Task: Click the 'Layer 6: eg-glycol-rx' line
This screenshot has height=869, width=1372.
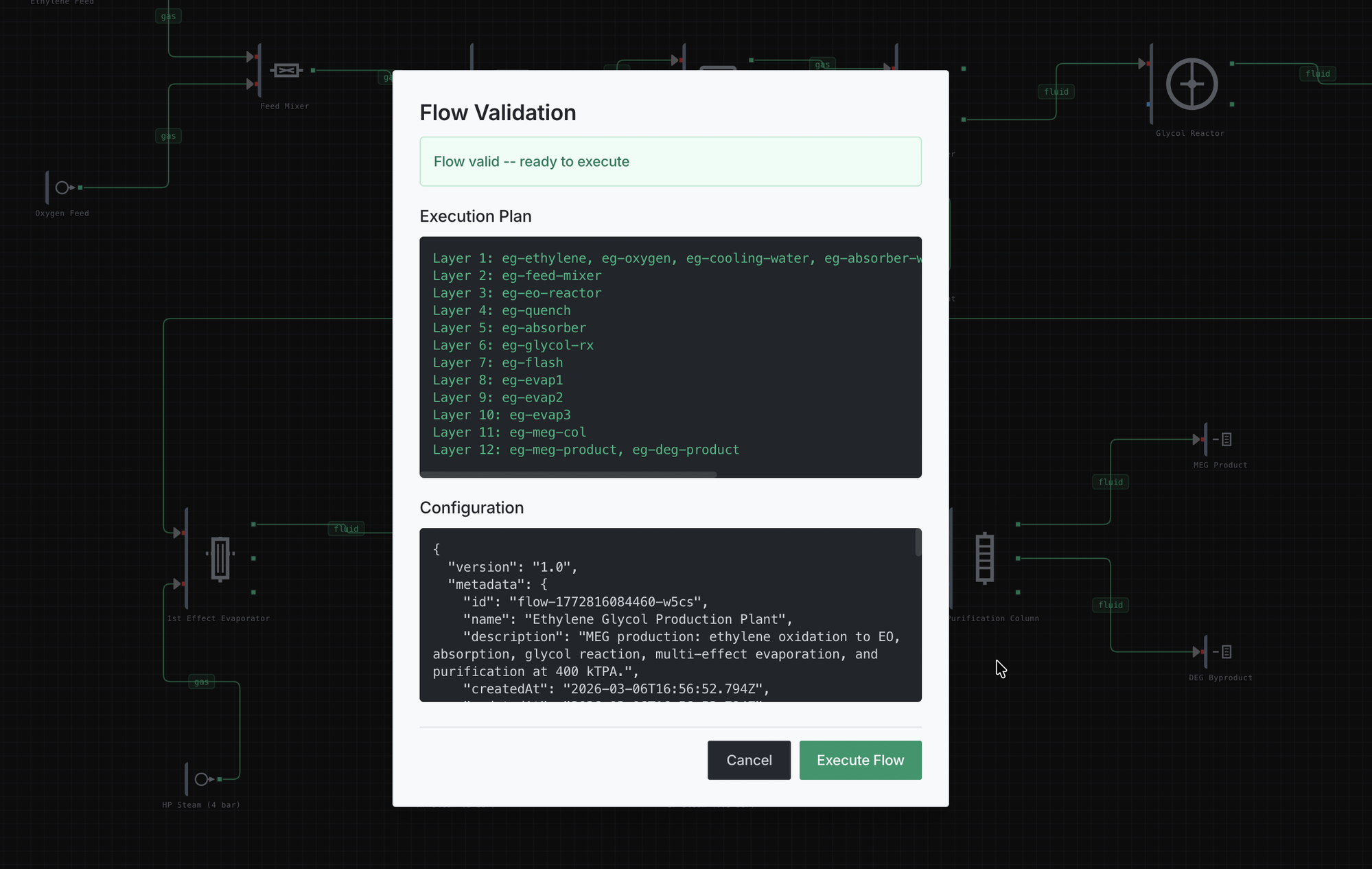Action: [x=513, y=345]
